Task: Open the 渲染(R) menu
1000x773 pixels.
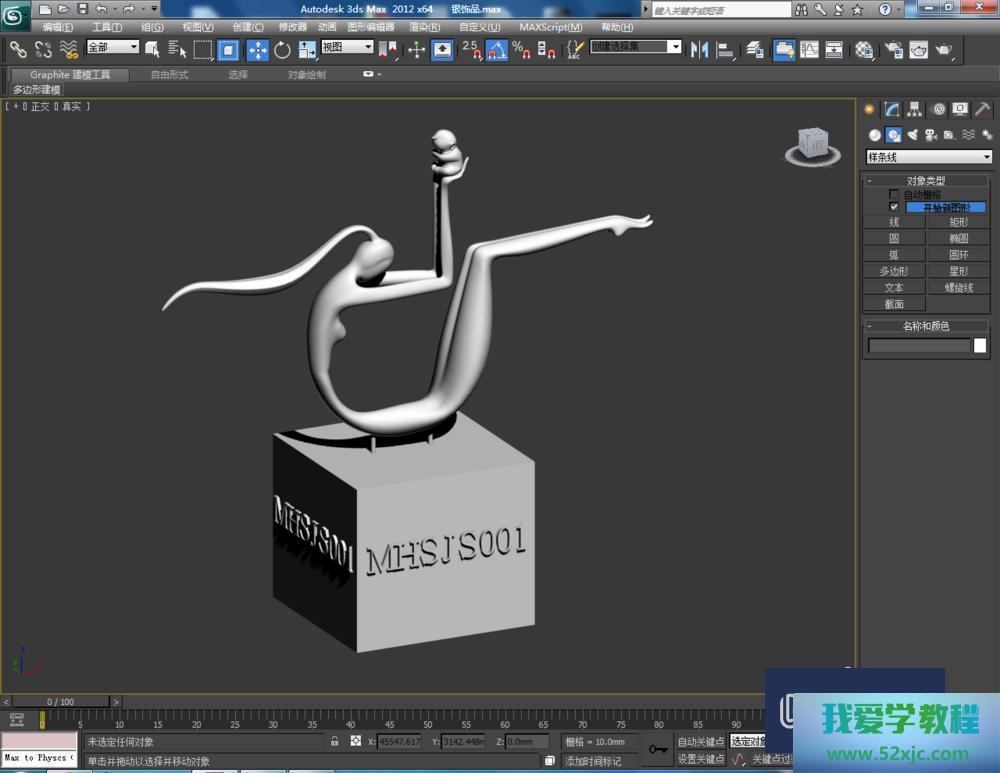Action: pyautogui.click(x=425, y=27)
